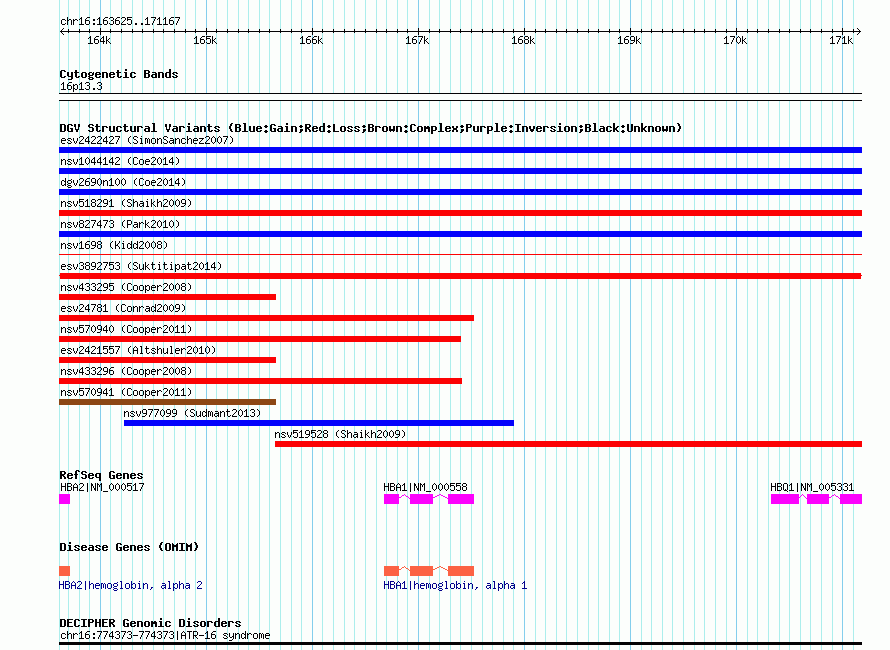Click the 170k ruler tick label

(x=735, y=40)
